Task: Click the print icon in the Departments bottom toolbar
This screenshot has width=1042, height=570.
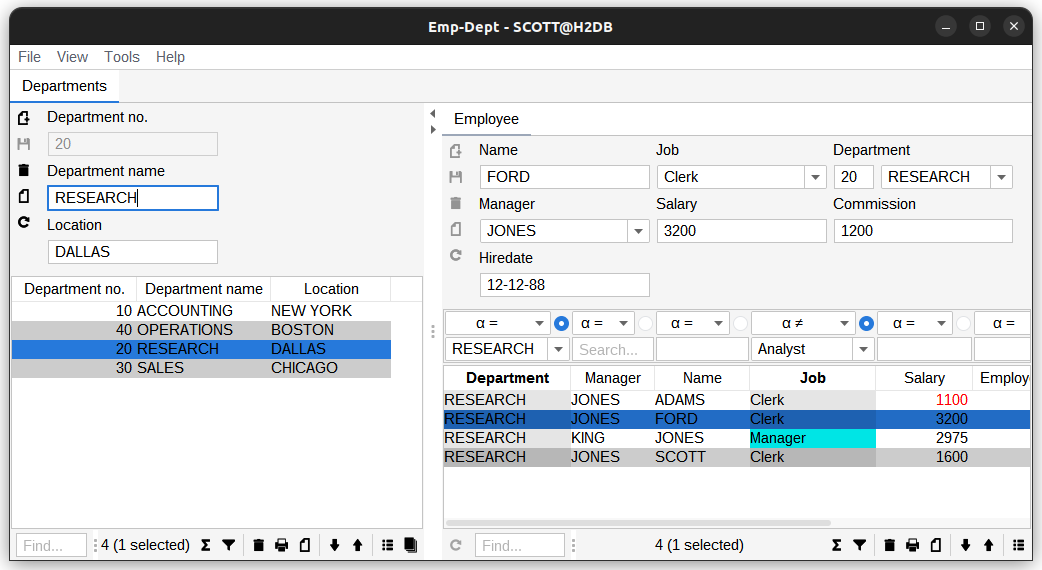Action: 282,545
